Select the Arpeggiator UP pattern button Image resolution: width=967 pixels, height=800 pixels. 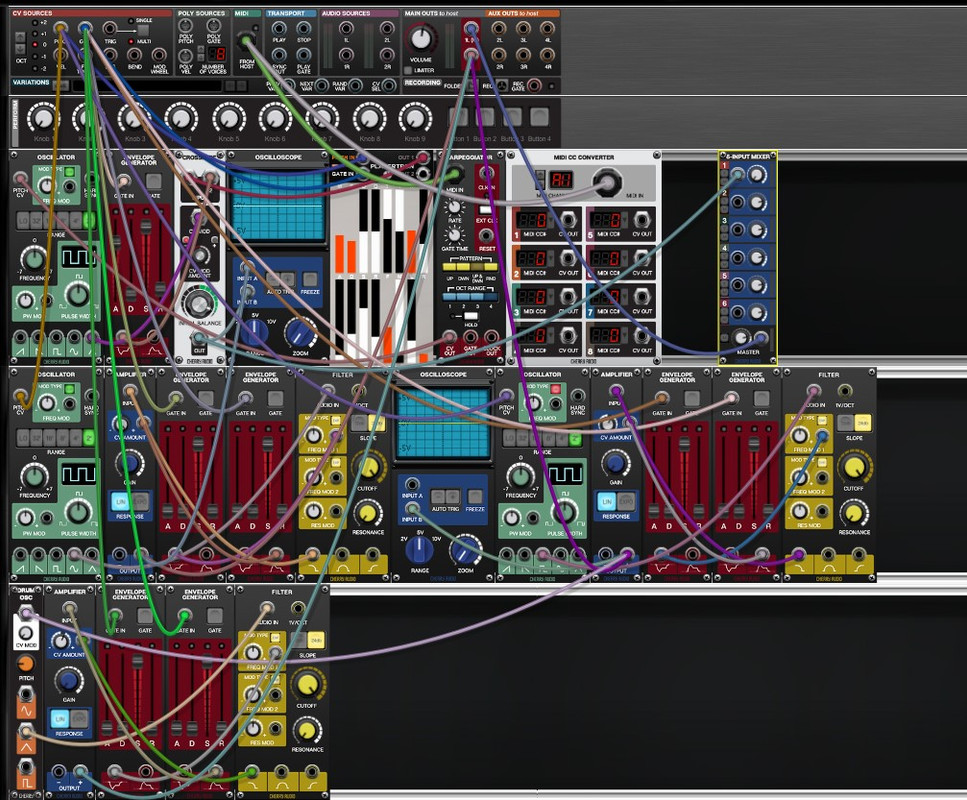pyautogui.click(x=450, y=267)
